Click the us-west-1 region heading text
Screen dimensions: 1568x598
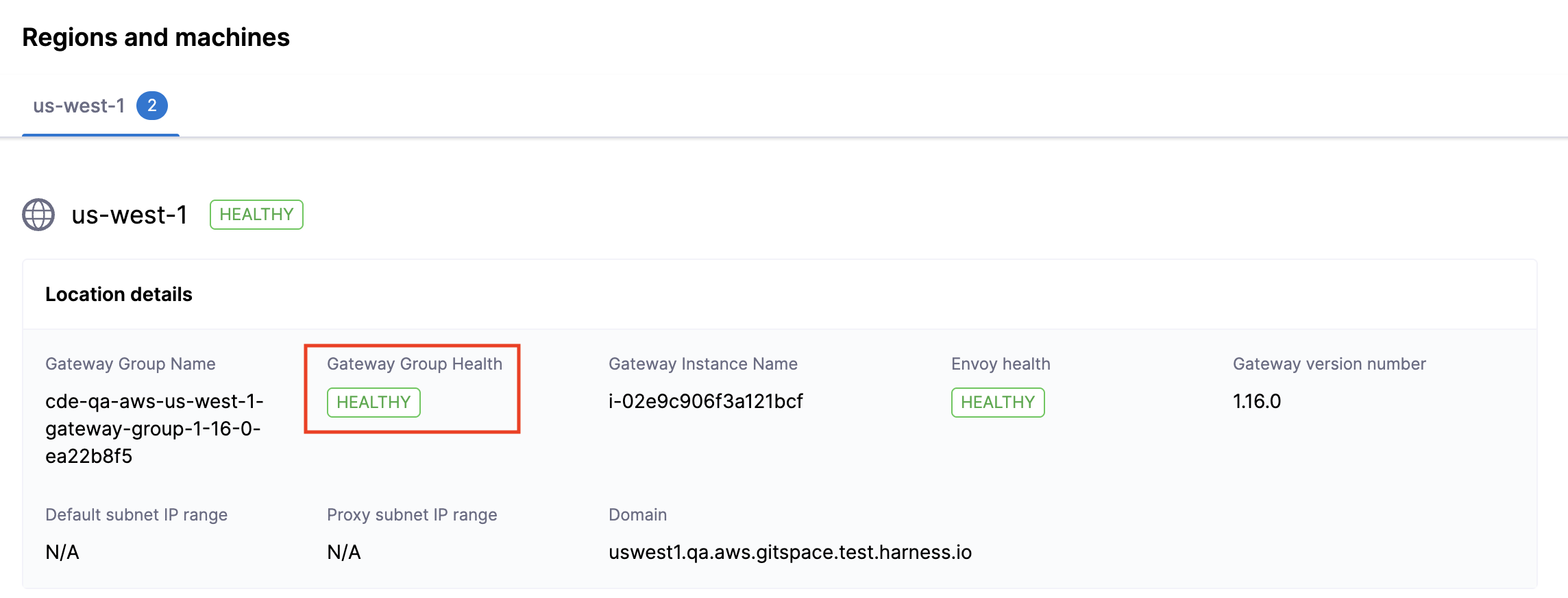130,215
